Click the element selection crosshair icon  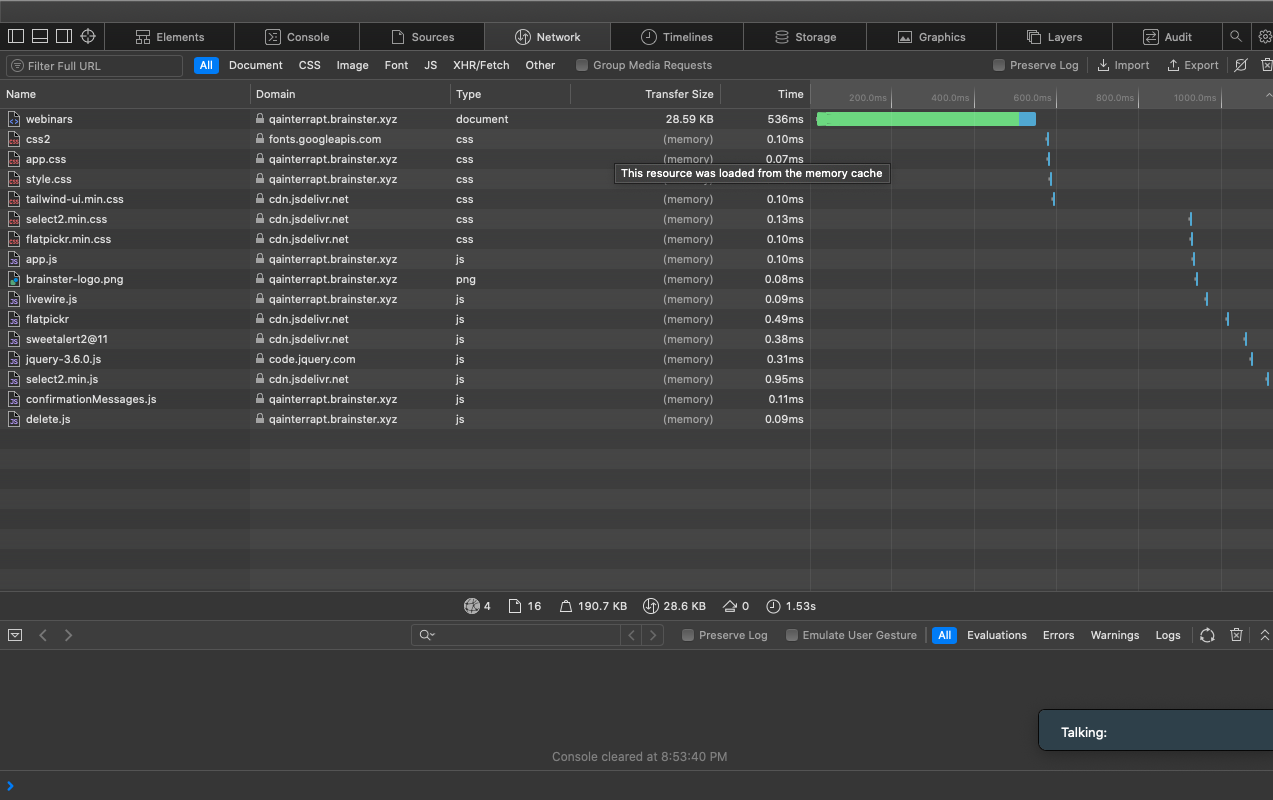click(88, 36)
